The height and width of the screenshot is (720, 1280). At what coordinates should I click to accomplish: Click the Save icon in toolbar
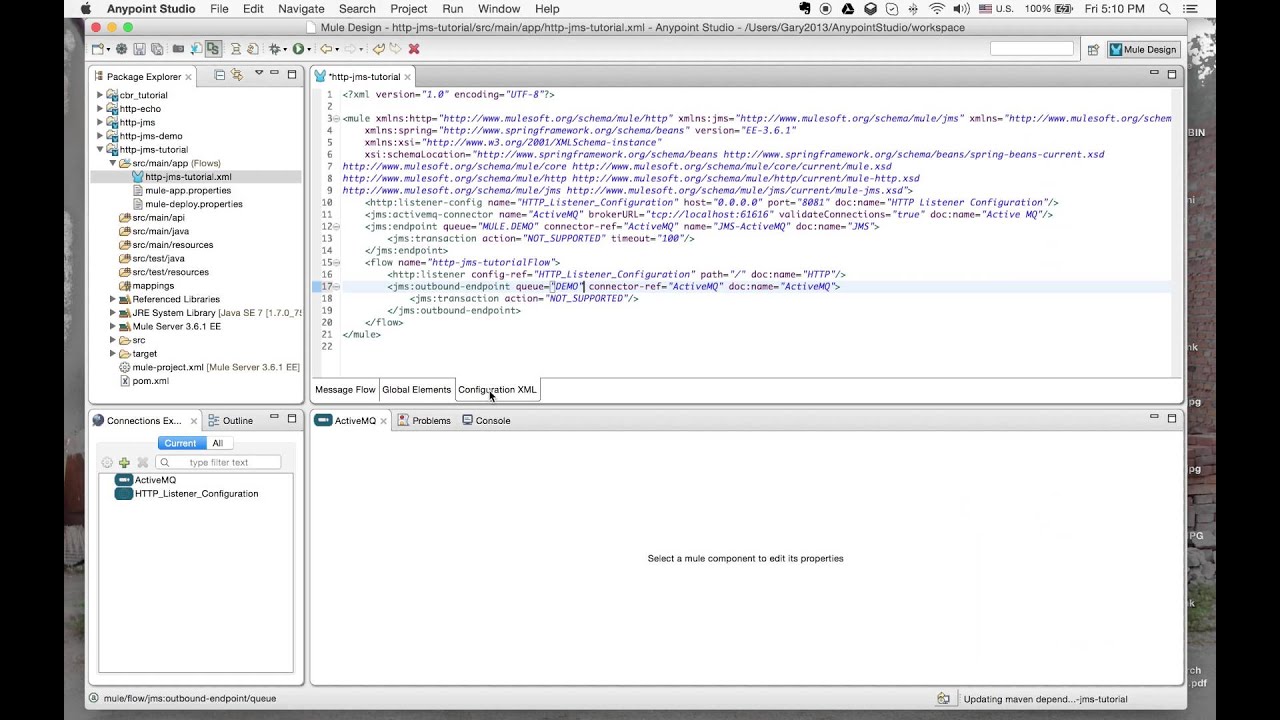click(139, 49)
